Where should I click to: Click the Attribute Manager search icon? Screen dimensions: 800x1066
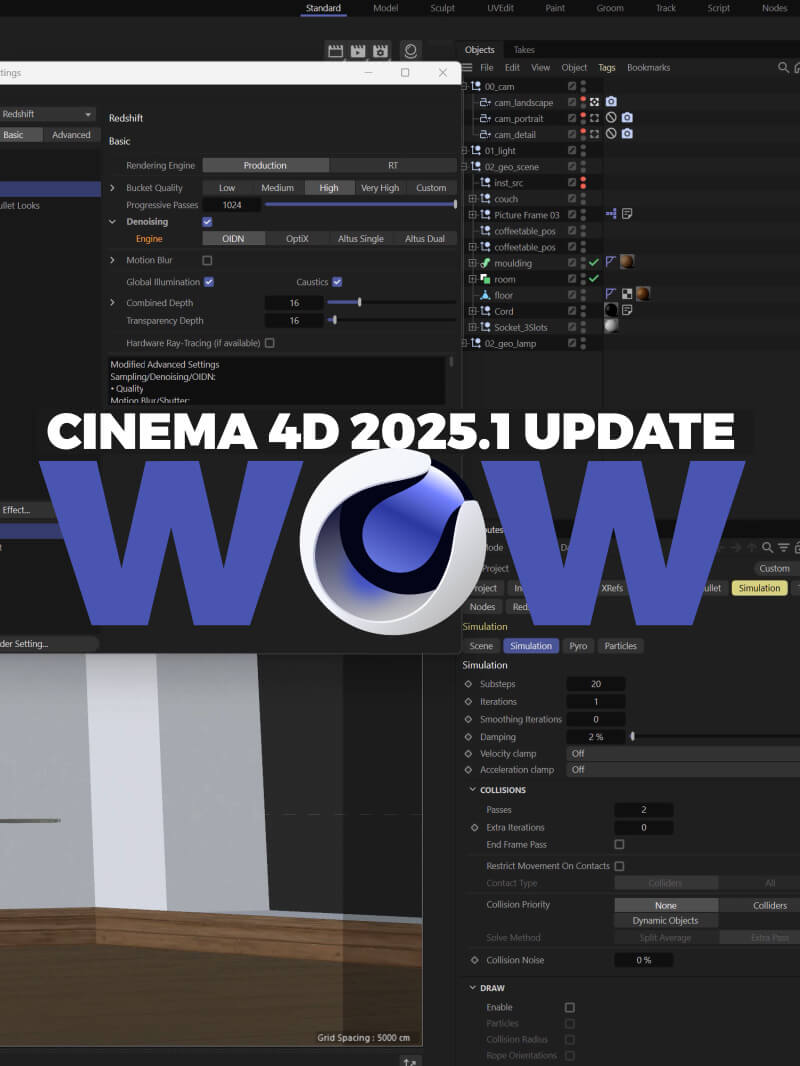click(767, 547)
